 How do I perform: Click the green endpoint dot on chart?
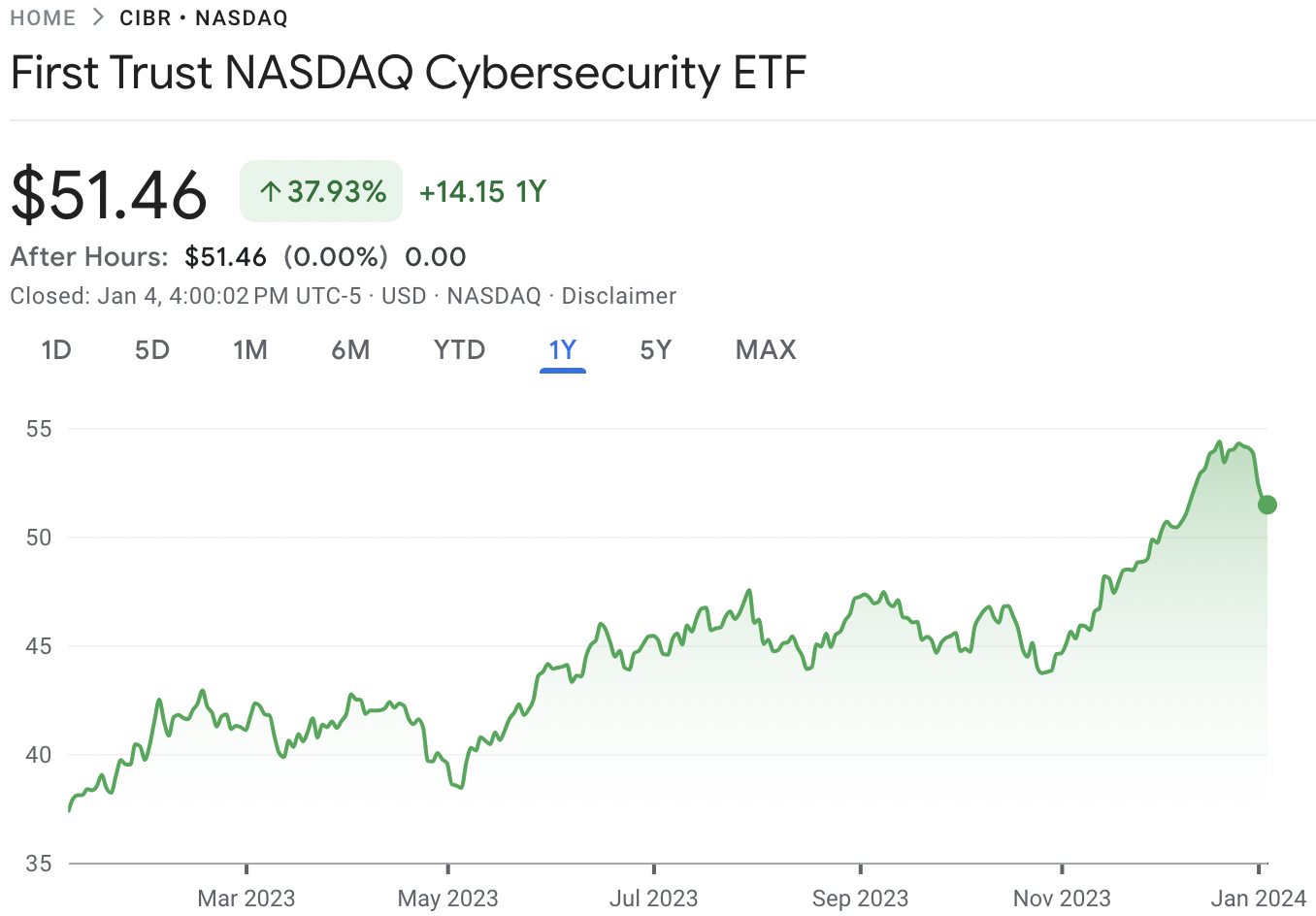click(1267, 505)
